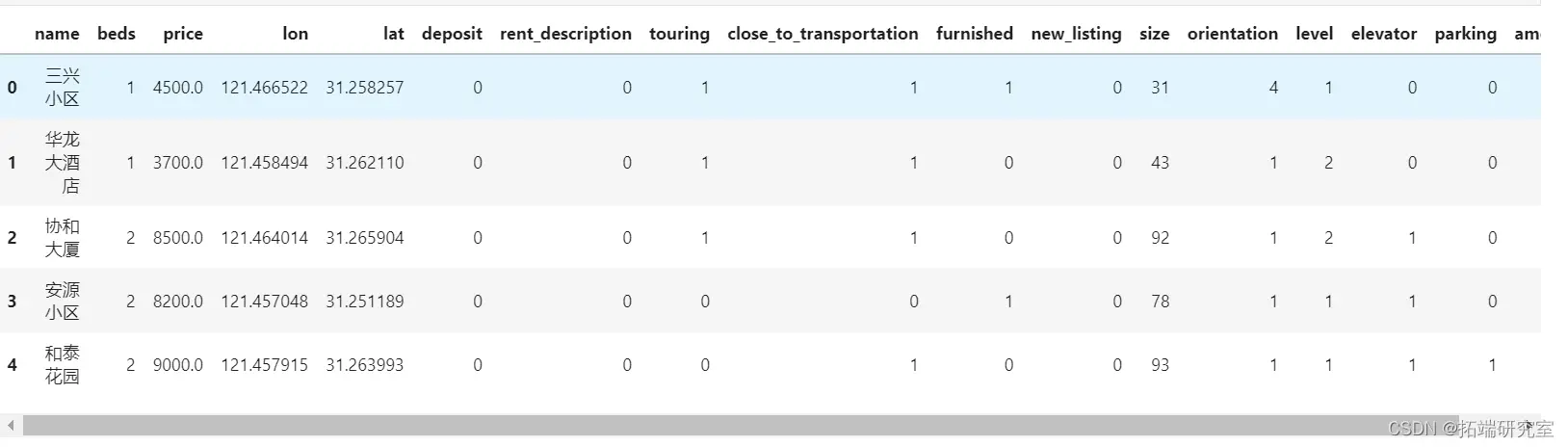The width and height of the screenshot is (1568, 447).
Task: Click the right arrow of horizontal scrollbar
Action: click(1530, 425)
